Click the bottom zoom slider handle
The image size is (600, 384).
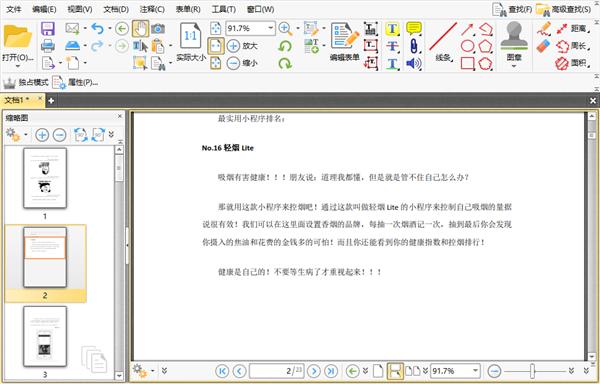pos(532,371)
